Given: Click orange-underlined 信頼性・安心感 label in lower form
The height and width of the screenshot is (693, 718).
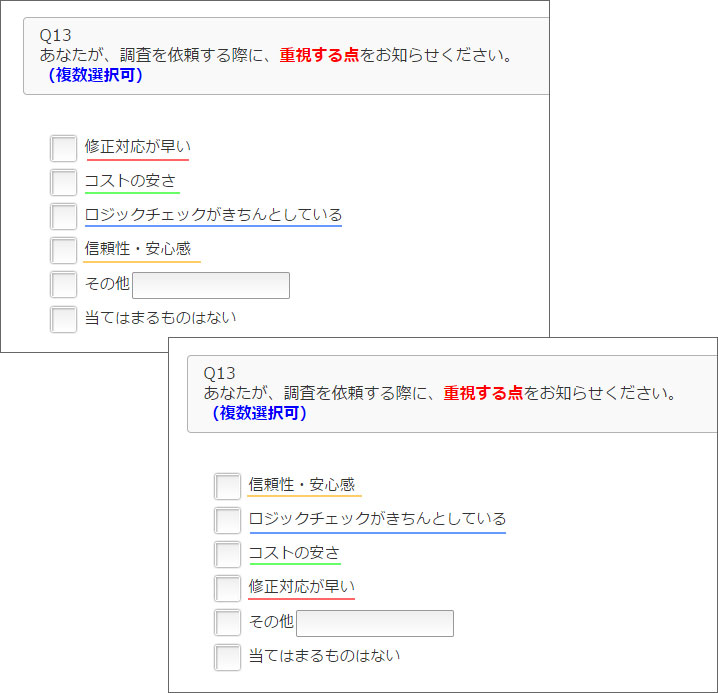Looking at the screenshot, I should coord(302,485).
